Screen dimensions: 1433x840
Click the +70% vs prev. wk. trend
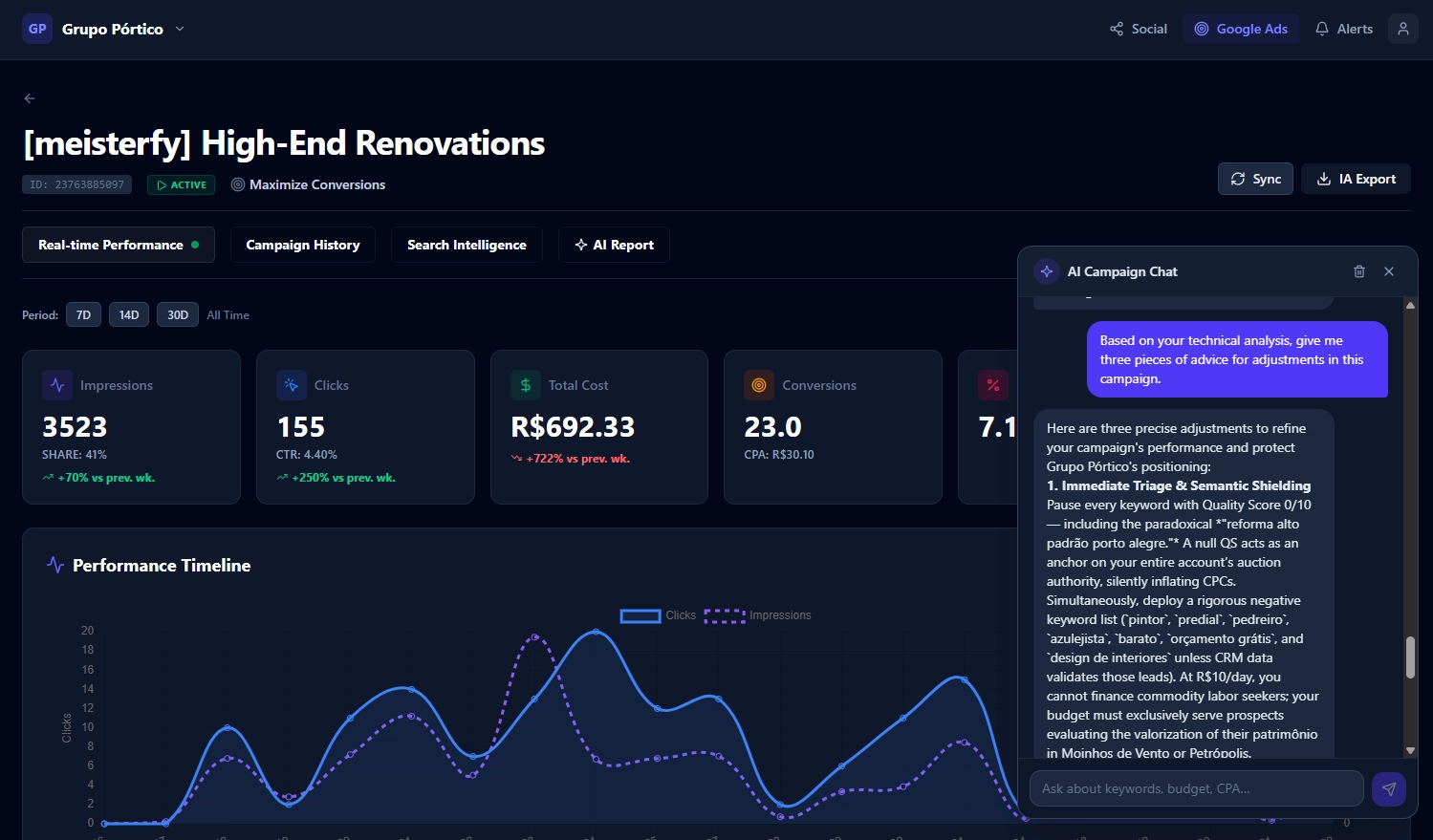98,478
